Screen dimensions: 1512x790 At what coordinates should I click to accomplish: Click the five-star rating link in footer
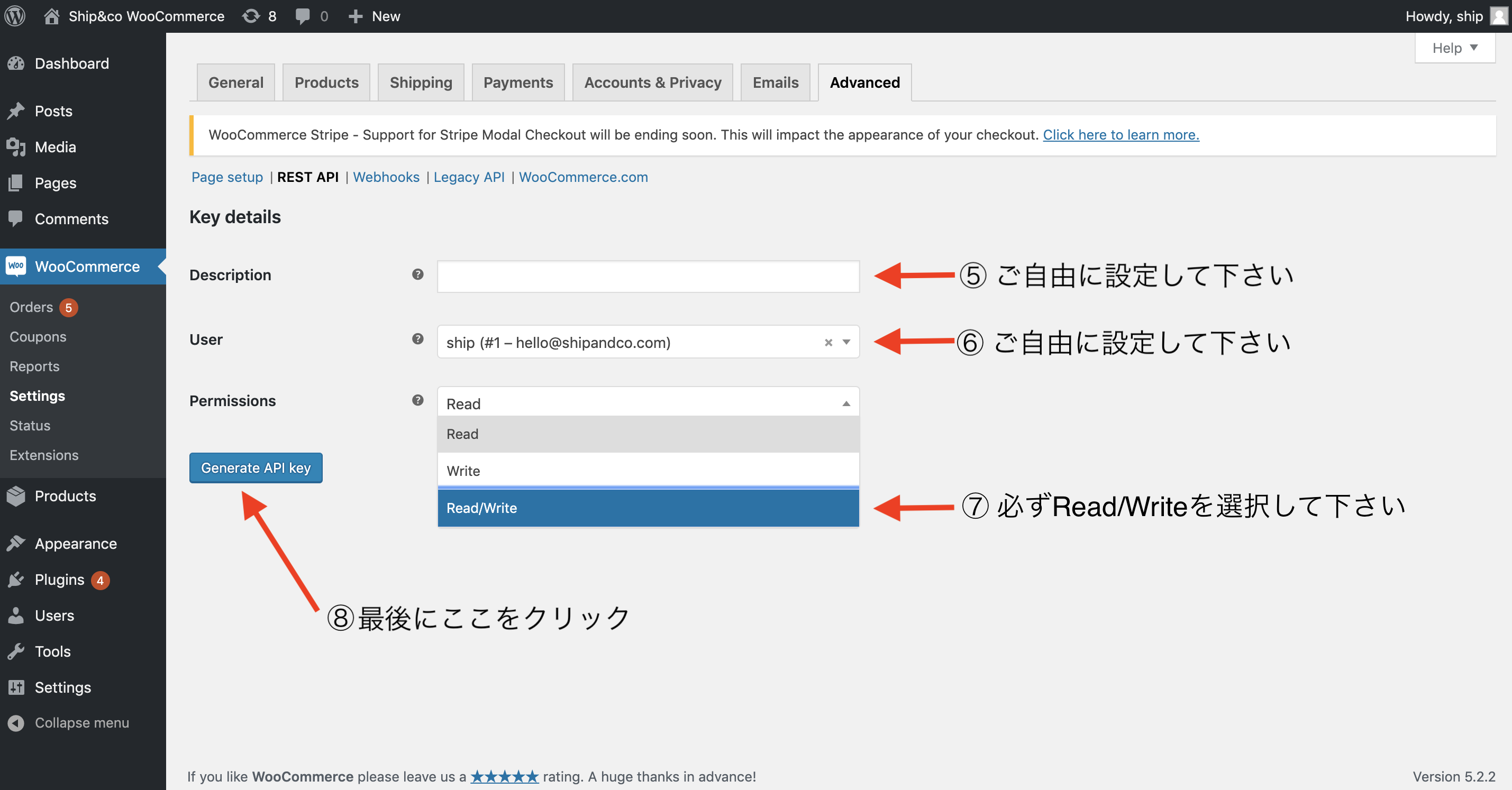pyautogui.click(x=504, y=776)
